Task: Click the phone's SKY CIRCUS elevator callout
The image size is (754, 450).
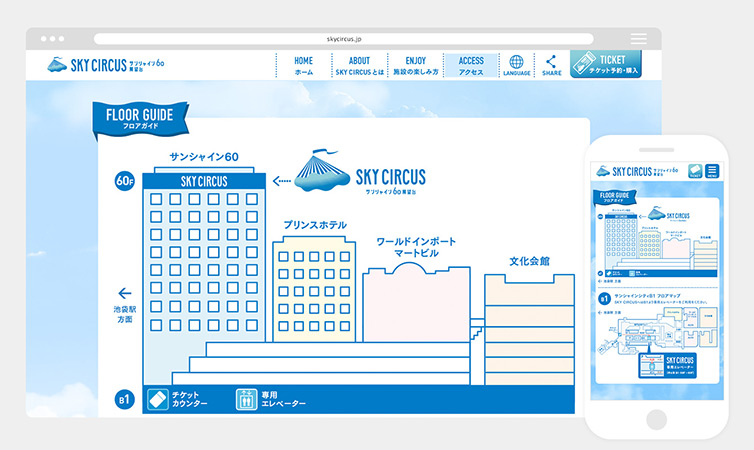Action: point(667,366)
